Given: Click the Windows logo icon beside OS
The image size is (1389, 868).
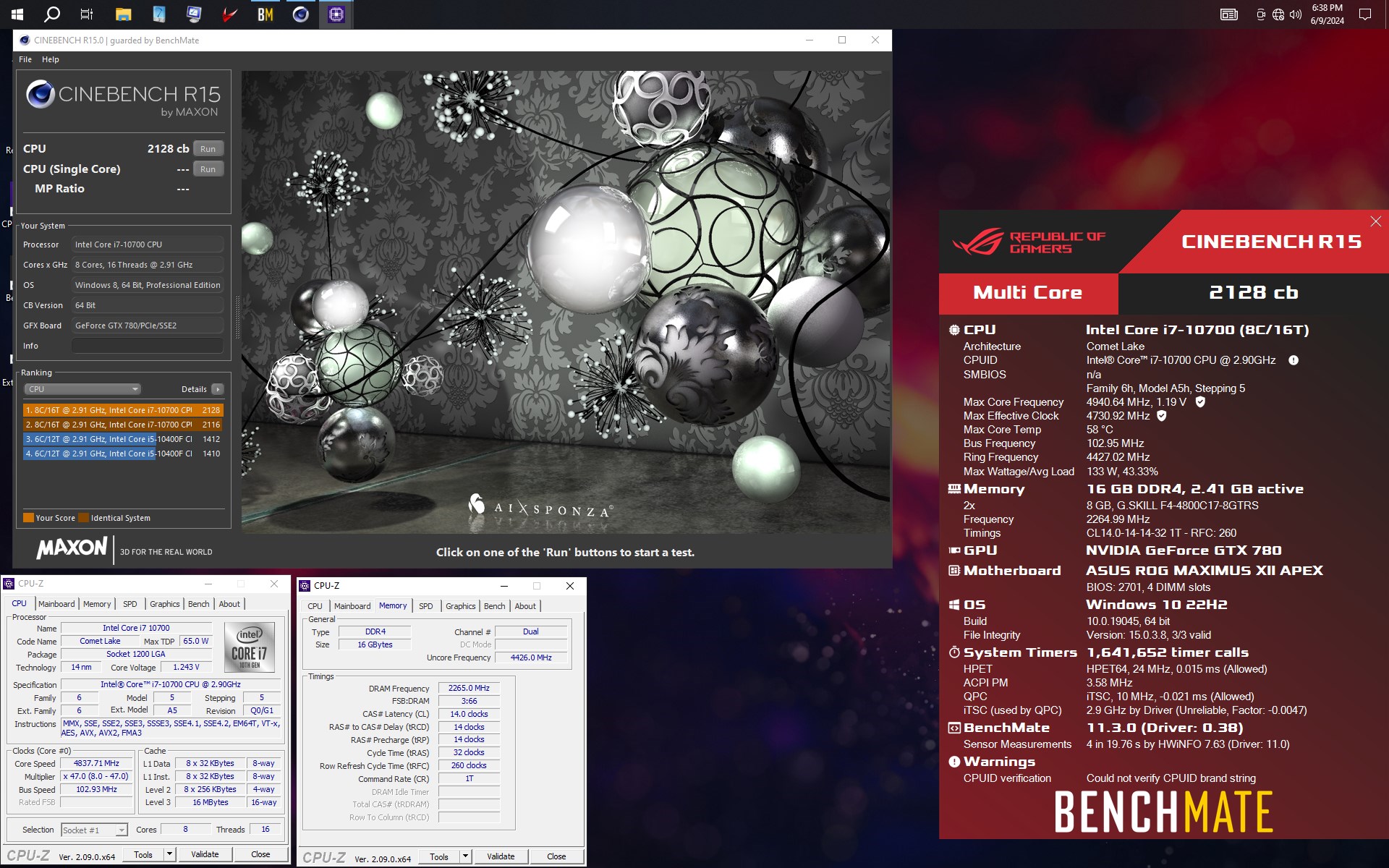Looking at the screenshot, I should [954, 605].
